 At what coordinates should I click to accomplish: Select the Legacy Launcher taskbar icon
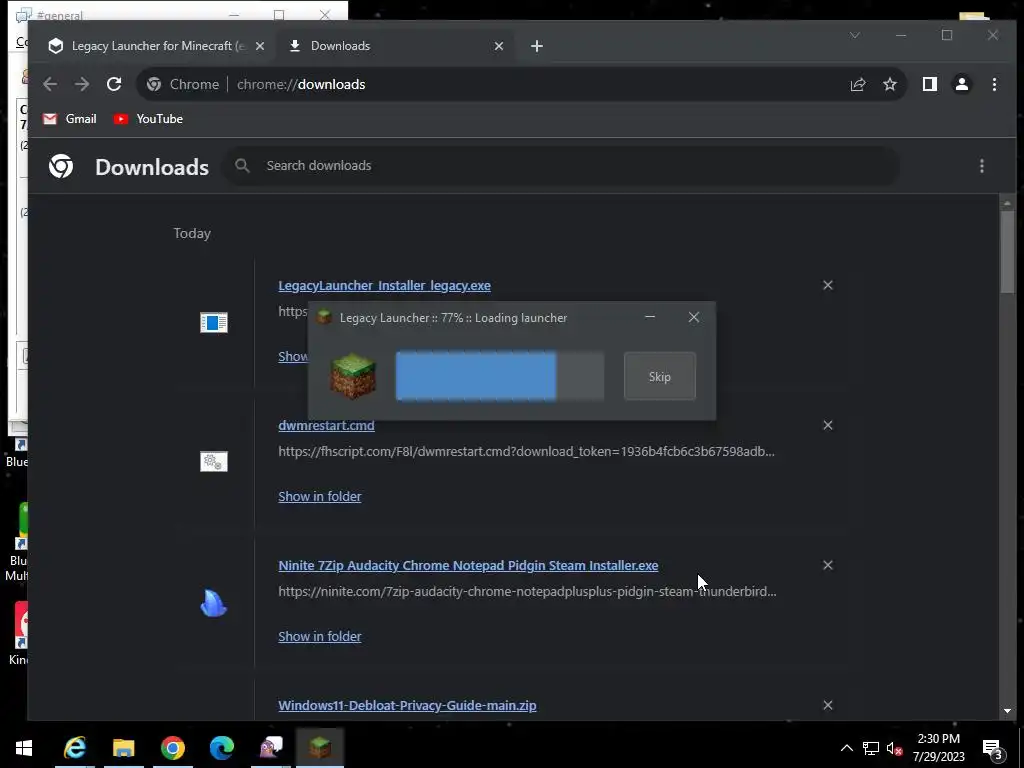click(320, 748)
